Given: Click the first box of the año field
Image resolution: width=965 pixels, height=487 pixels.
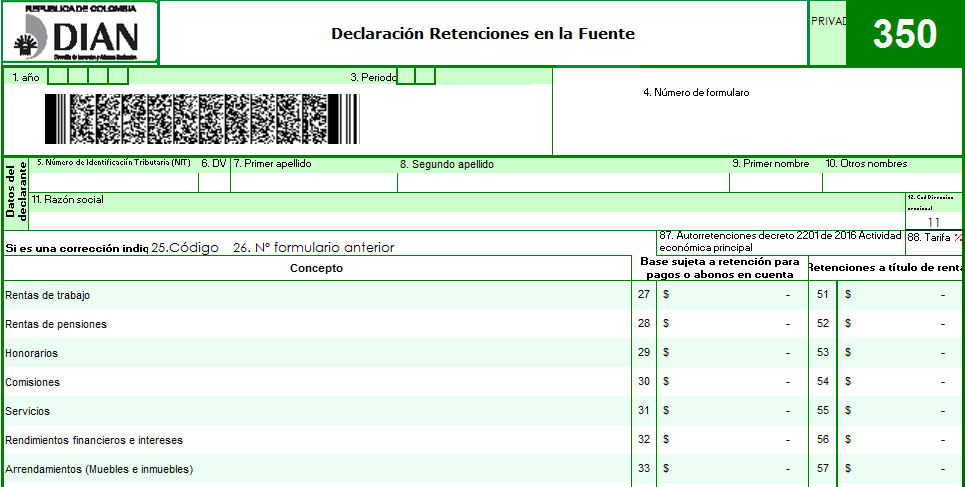Looking at the screenshot, I should tap(58, 76).
